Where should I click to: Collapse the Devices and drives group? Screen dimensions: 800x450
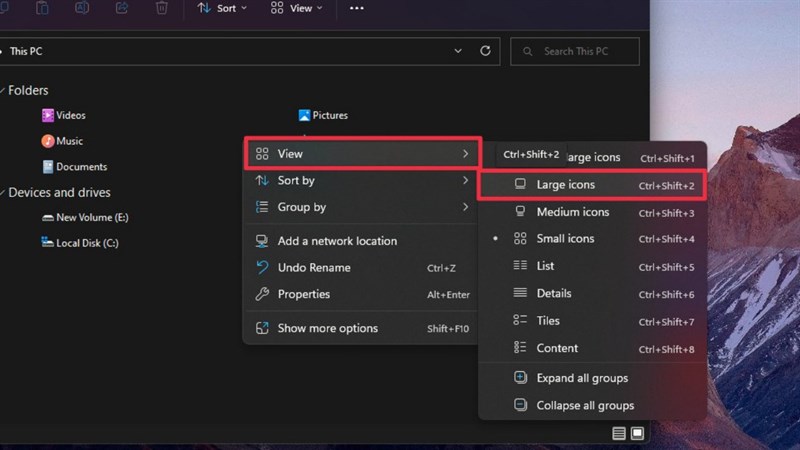pyautogui.click(x=3, y=192)
